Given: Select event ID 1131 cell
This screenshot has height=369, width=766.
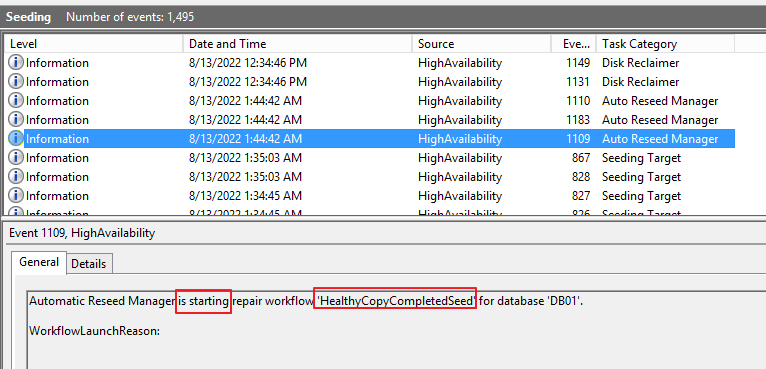Looking at the screenshot, I should (578, 82).
